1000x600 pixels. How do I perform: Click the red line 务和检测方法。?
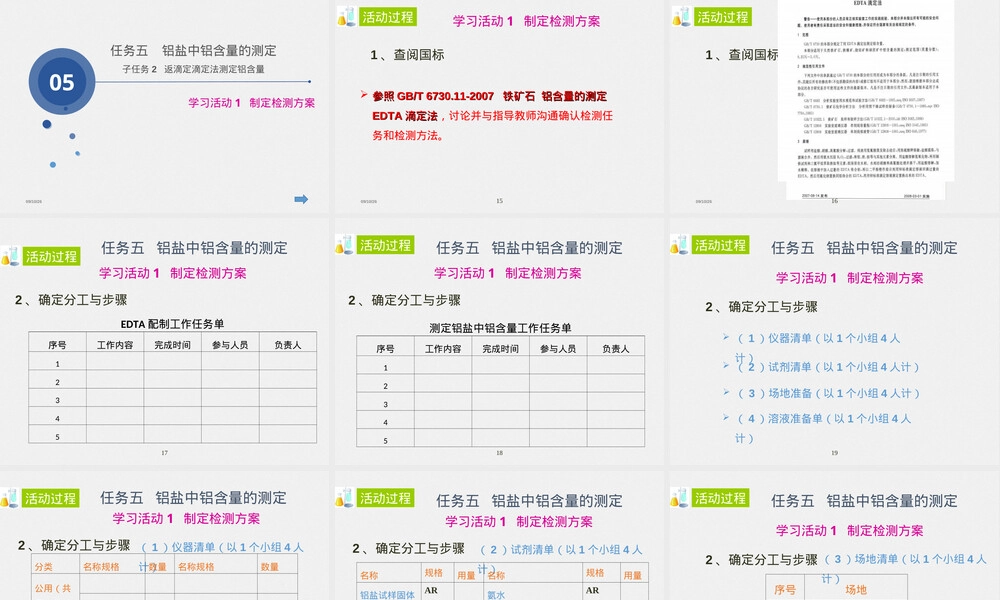[408, 135]
